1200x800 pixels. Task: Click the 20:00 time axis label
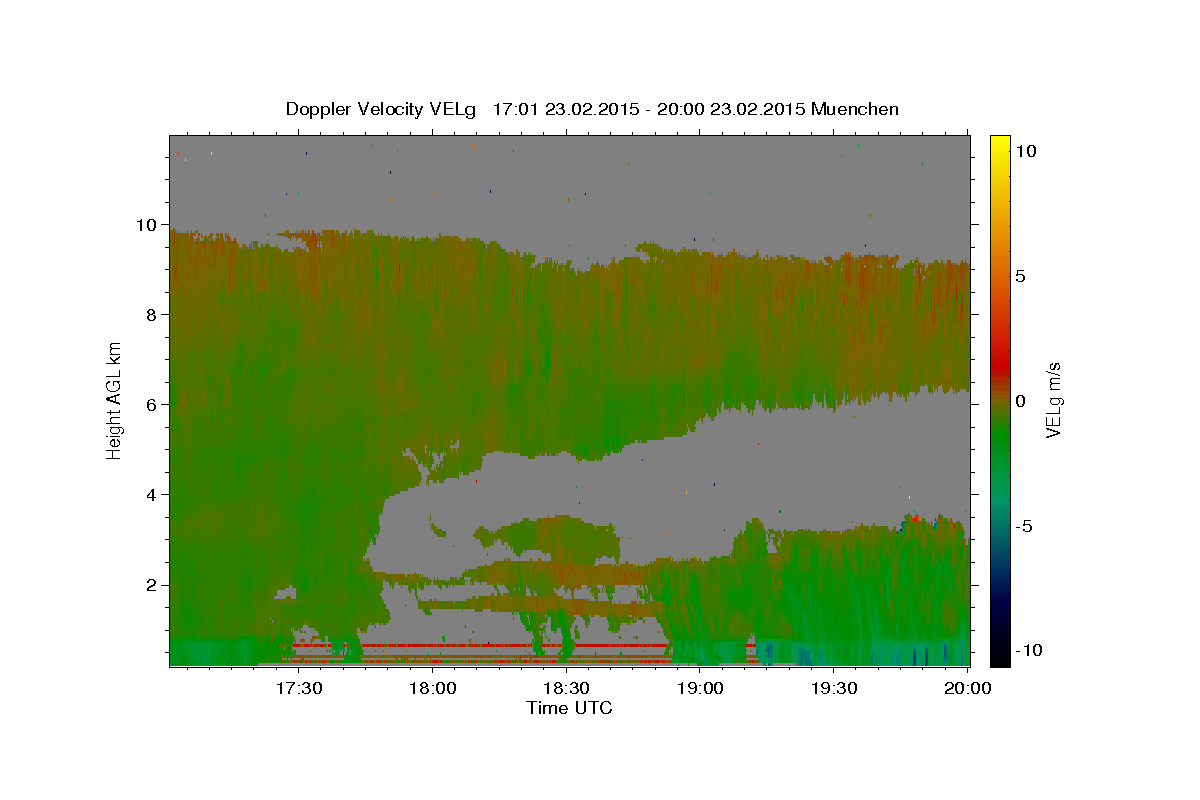tap(968, 689)
